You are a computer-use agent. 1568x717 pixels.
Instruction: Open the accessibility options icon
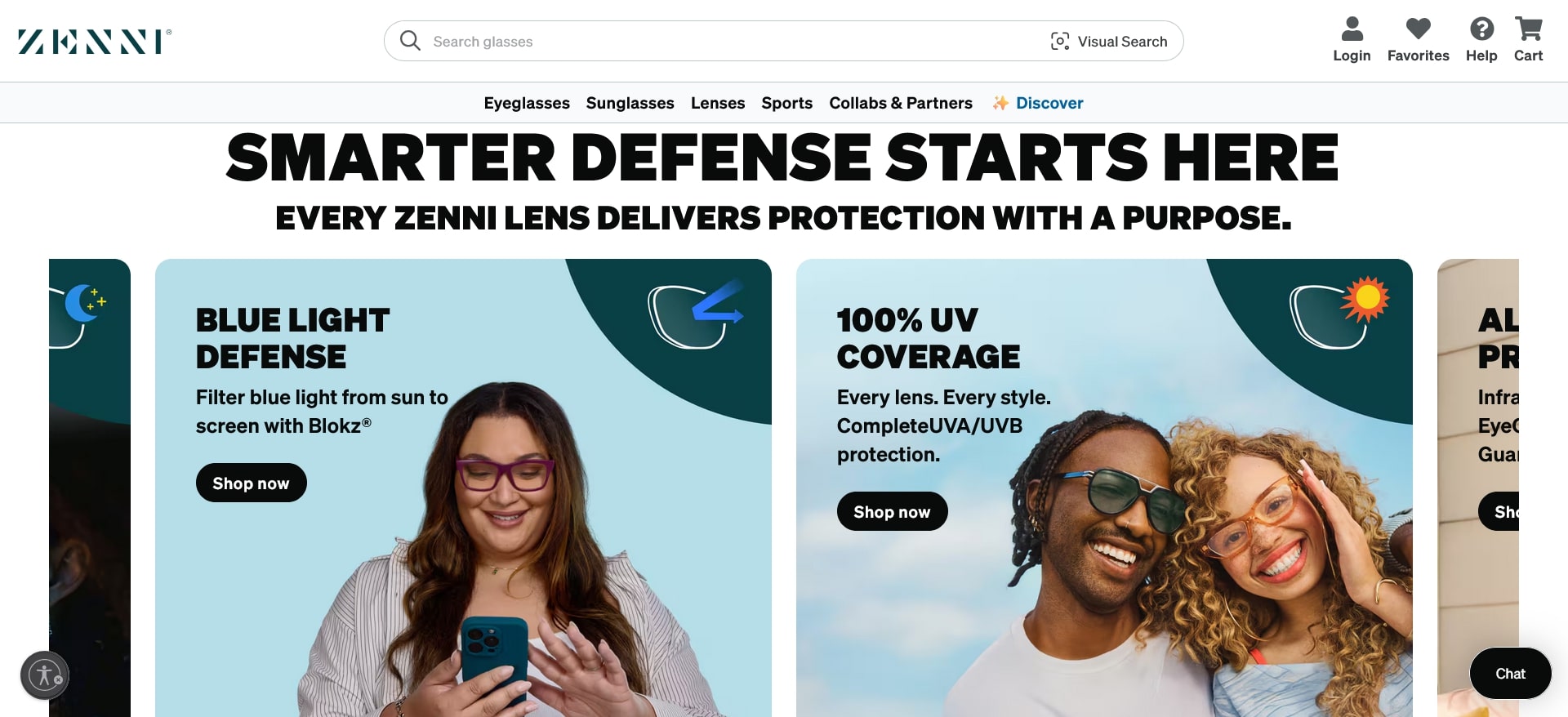[x=45, y=675]
